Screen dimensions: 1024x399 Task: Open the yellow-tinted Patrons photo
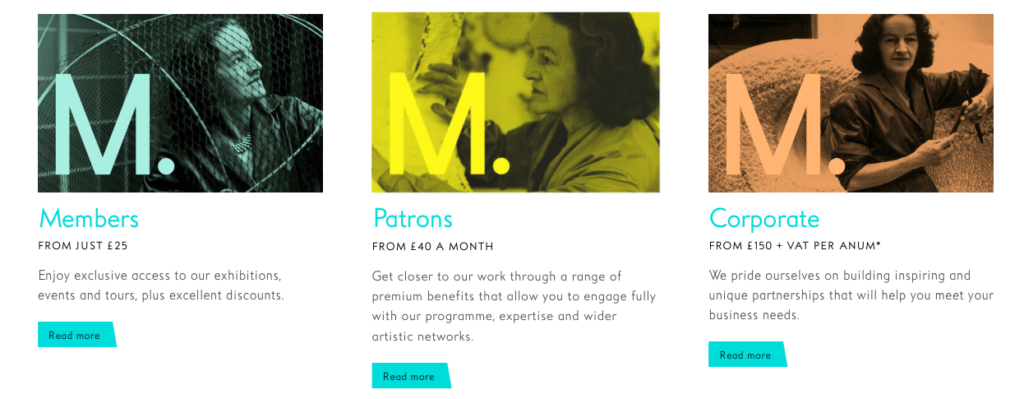[x=515, y=103]
